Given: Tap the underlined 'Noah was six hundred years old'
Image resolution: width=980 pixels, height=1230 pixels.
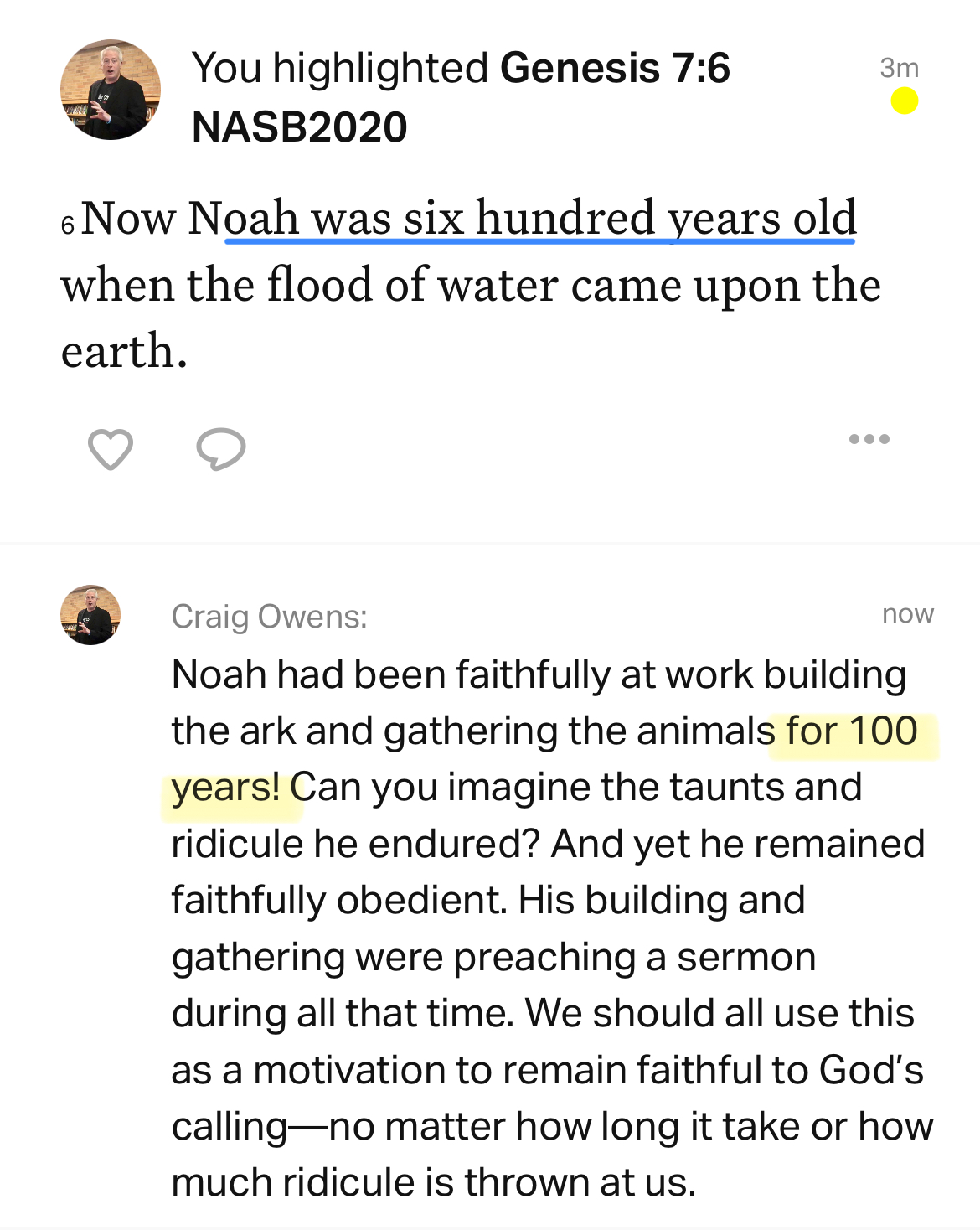Looking at the screenshot, I should click(x=539, y=219).
